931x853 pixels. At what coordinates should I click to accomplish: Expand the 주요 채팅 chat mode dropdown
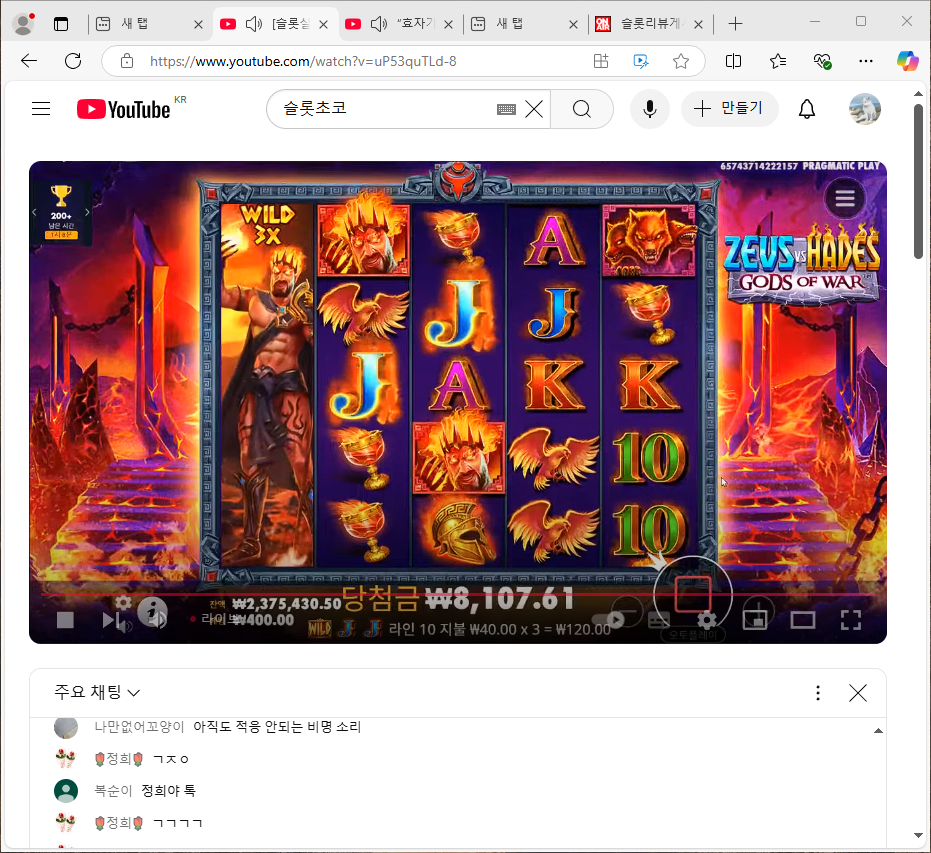97,692
